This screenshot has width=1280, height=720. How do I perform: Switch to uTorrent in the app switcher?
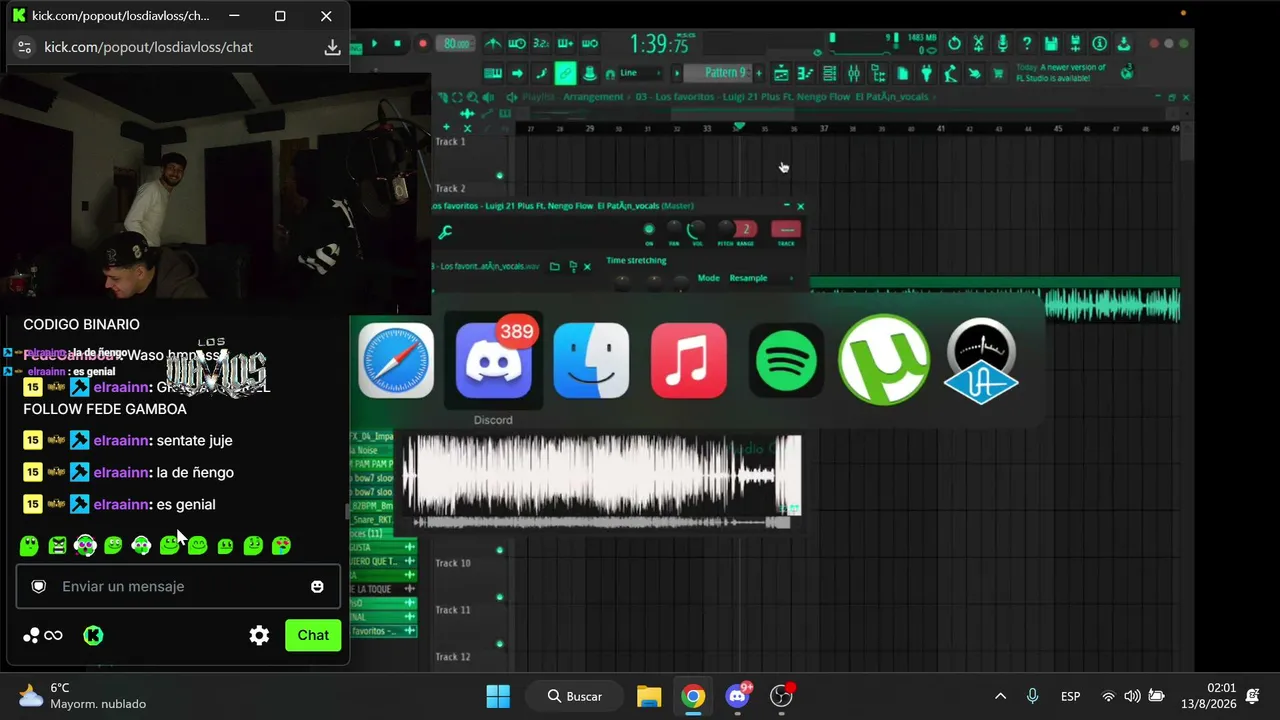tap(884, 360)
